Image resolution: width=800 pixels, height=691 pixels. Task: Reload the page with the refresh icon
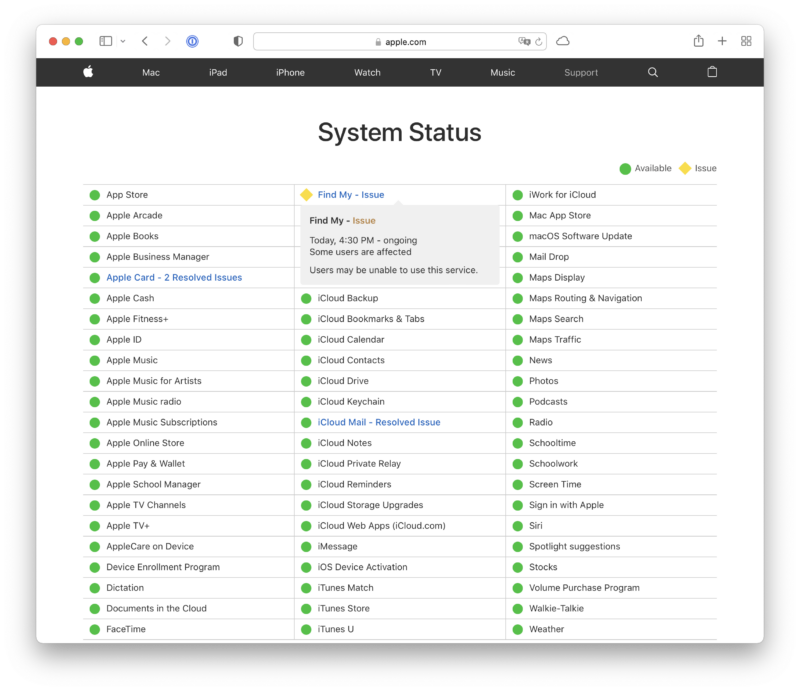tap(539, 42)
